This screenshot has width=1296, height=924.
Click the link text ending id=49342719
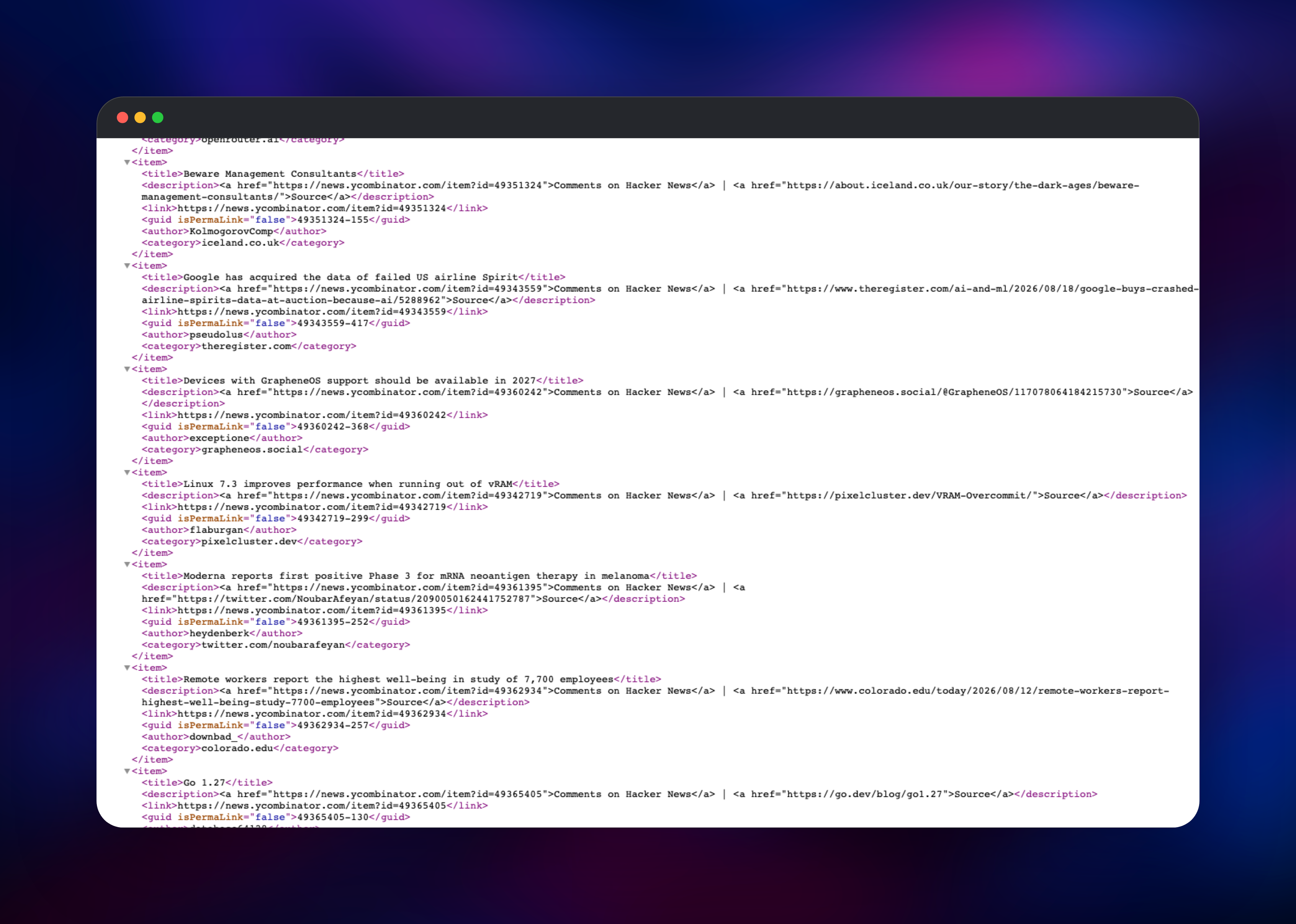312,507
